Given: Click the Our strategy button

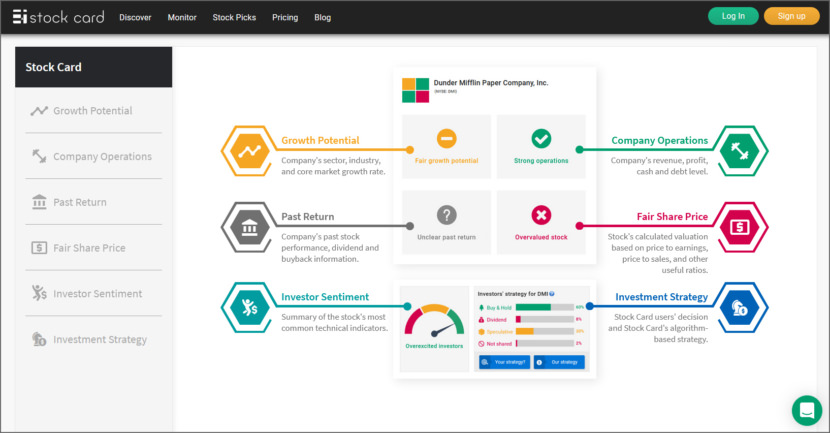Looking at the screenshot, I should 559,362.
